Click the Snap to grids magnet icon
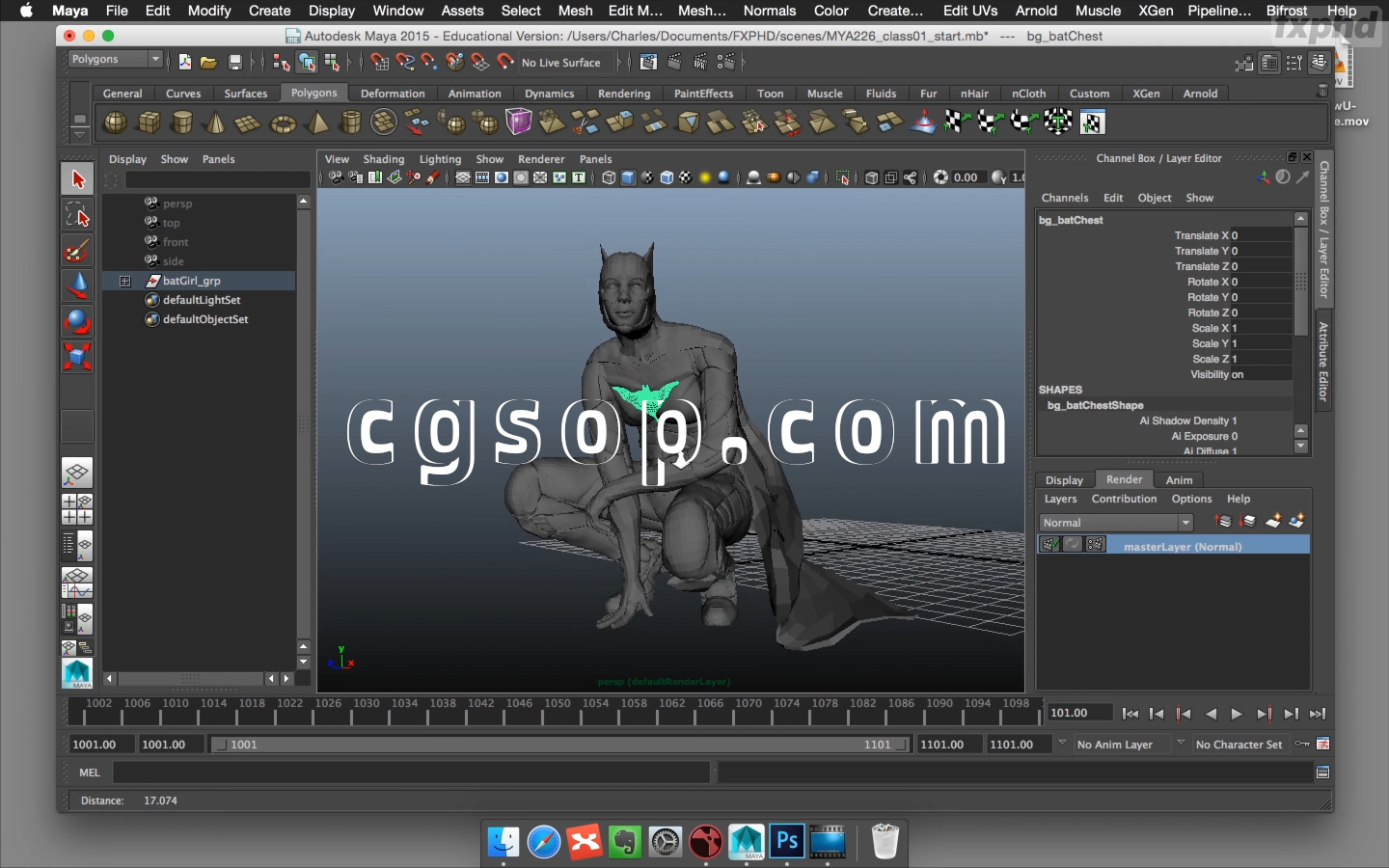The image size is (1389, 868). click(380, 63)
